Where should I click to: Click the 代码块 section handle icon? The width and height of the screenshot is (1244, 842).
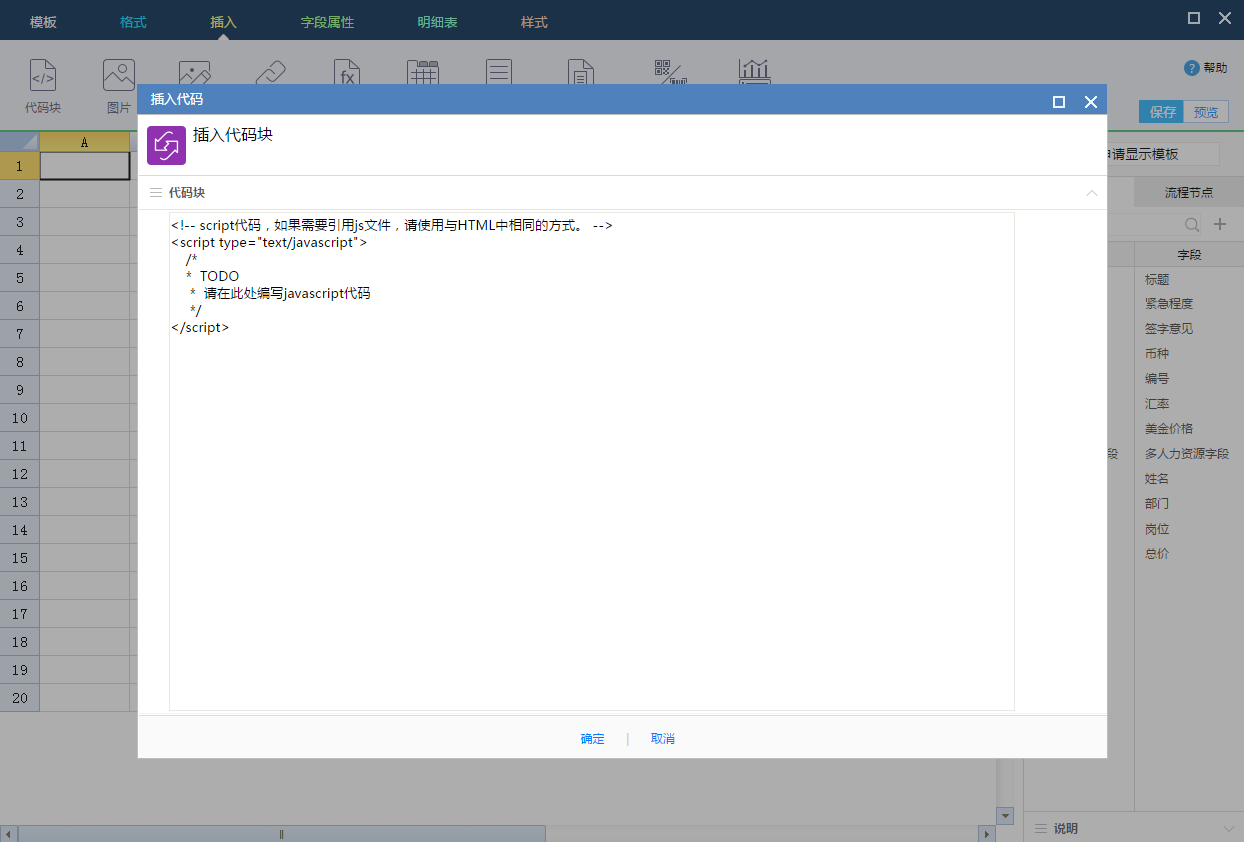[x=156, y=193]
